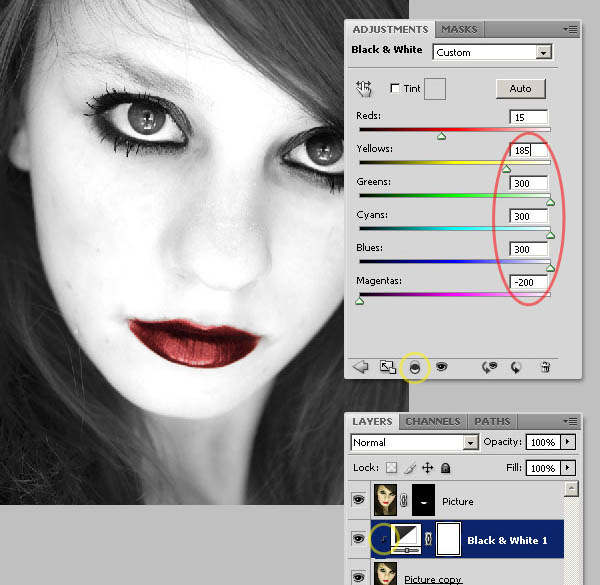The height and width of the screenshot is (585, 600).
Task: Open Adjustments panel flyout menu
Action: [x=571, y=29]
